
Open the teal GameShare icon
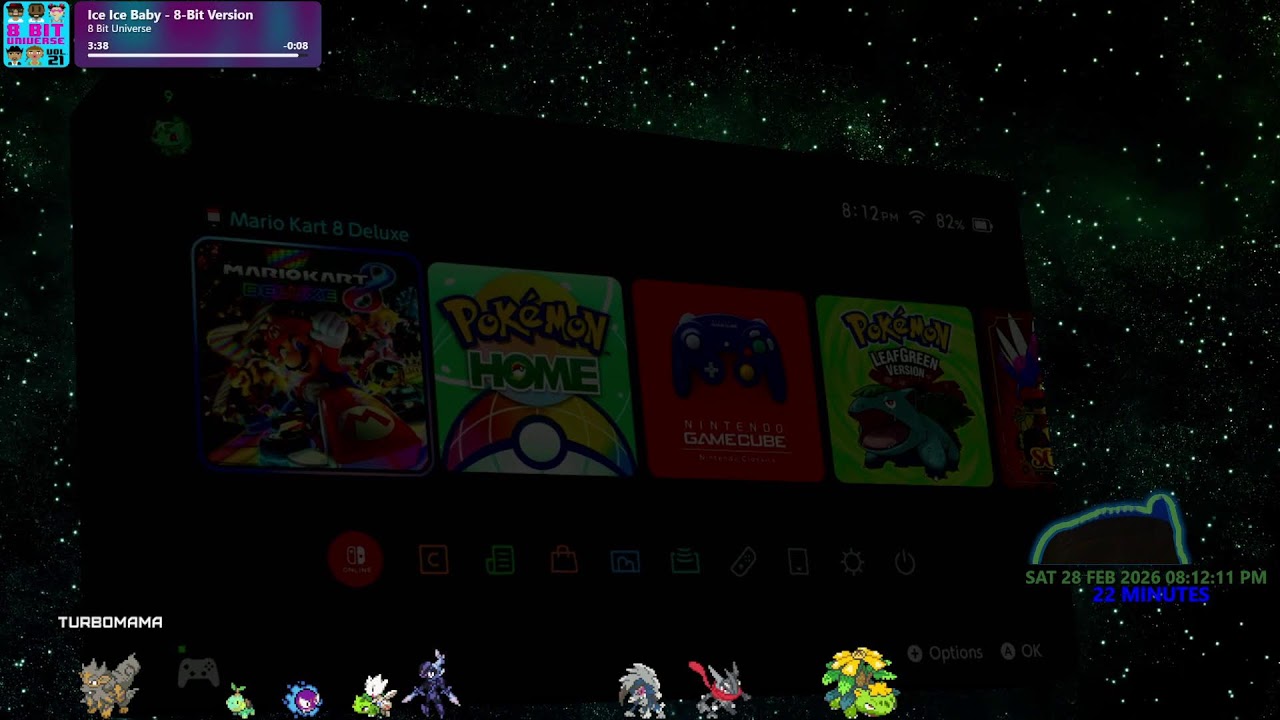[685, 562]
